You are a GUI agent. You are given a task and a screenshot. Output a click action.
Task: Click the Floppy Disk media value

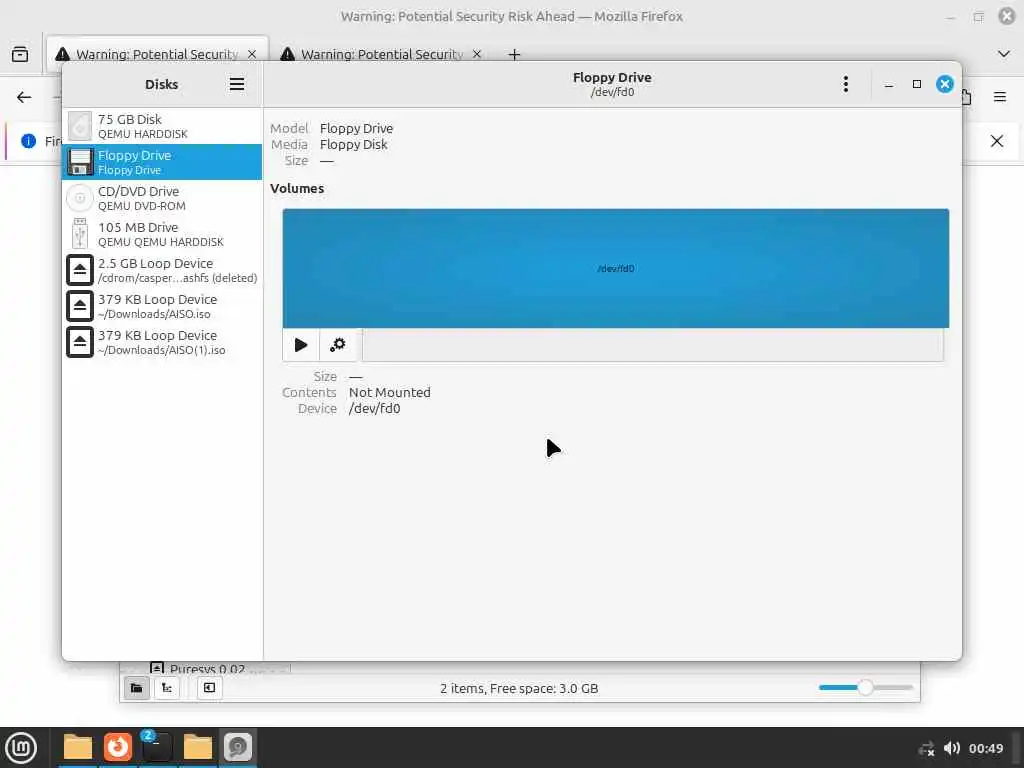(353, 144)
